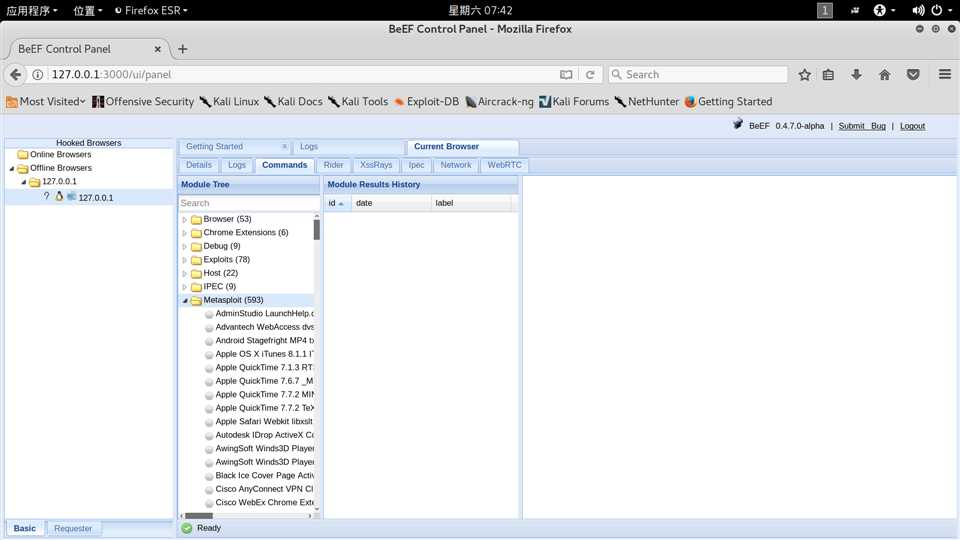Open the Network sub-tab

[456, 165]
